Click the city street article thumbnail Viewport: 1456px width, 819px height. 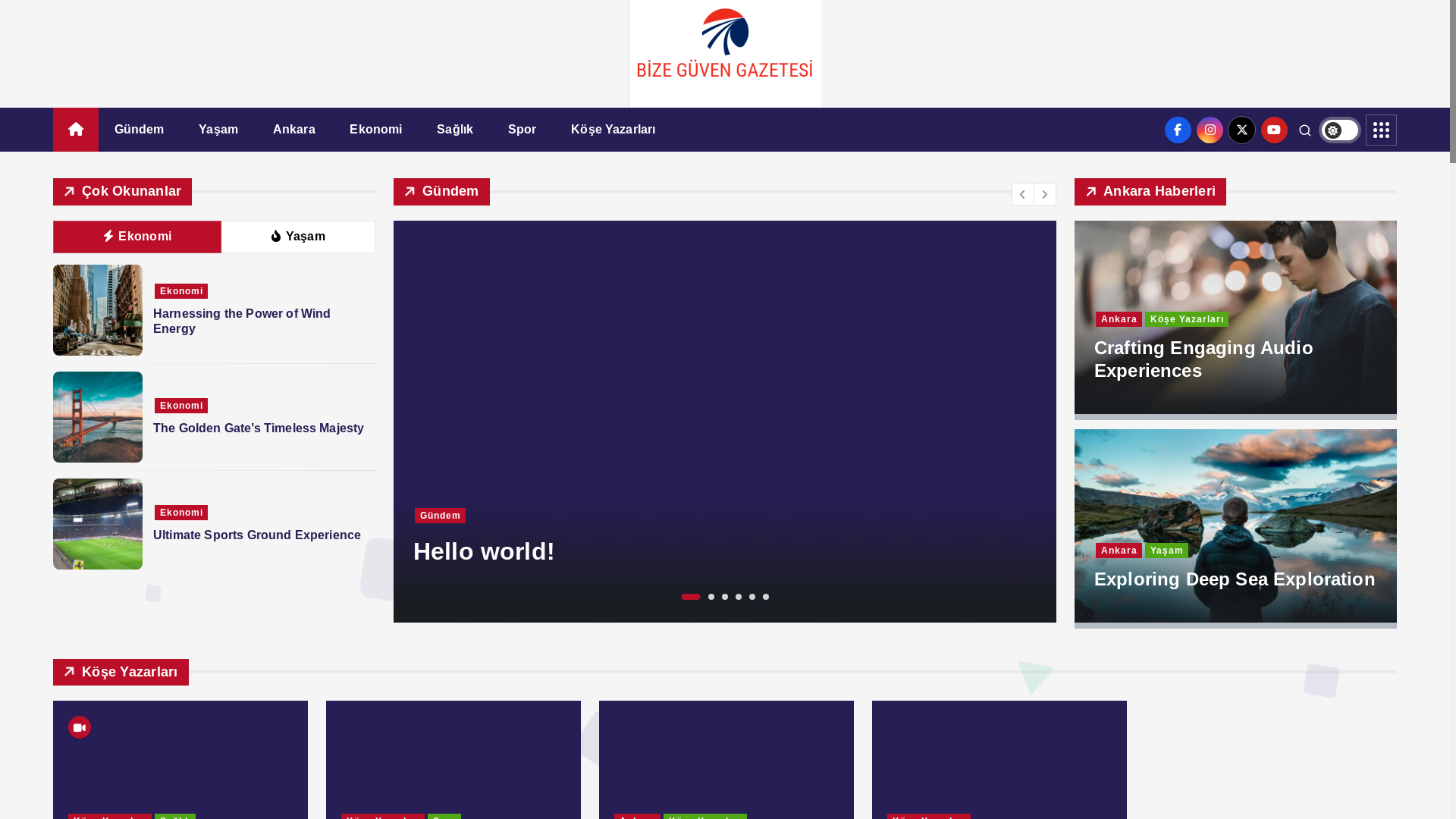pyautogui.click(x=98, y=310)
